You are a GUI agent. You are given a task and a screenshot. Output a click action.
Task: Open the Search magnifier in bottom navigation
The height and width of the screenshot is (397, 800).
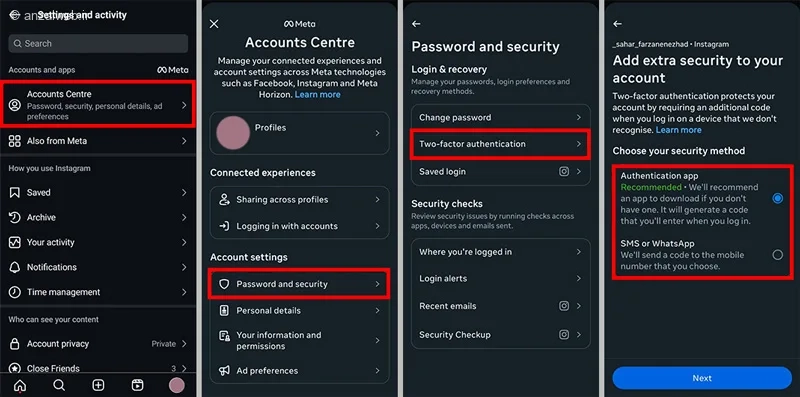(59, 385)
